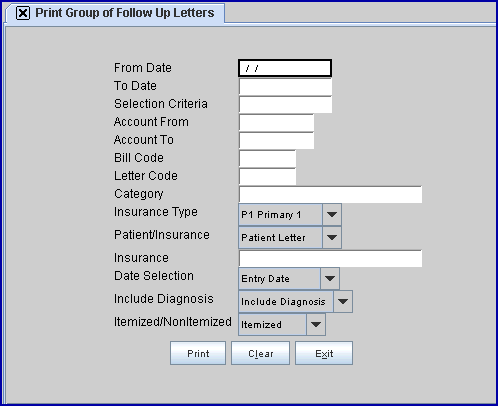Click the Insurance text field

[x=330, y=259]
